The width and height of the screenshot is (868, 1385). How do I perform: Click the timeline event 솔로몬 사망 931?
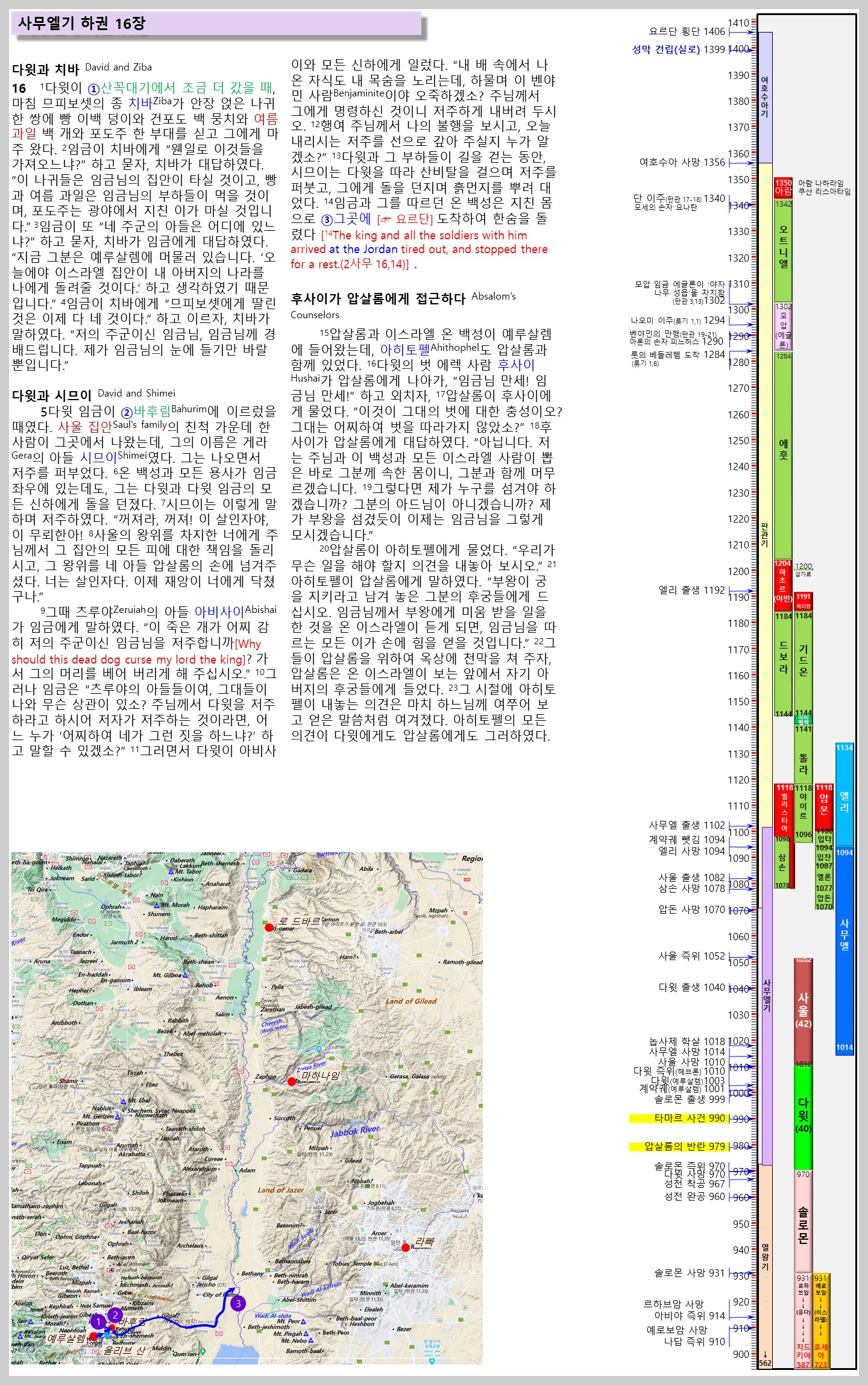[x=690, y=1273]
